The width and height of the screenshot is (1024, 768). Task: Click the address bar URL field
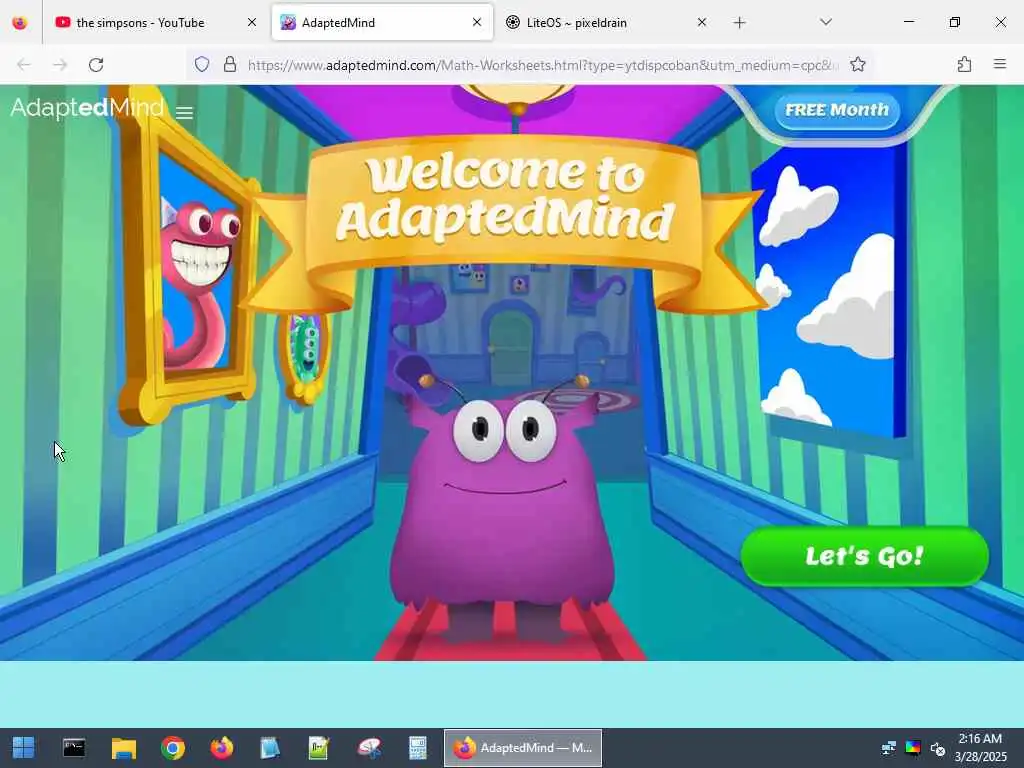tap(542, 65)
